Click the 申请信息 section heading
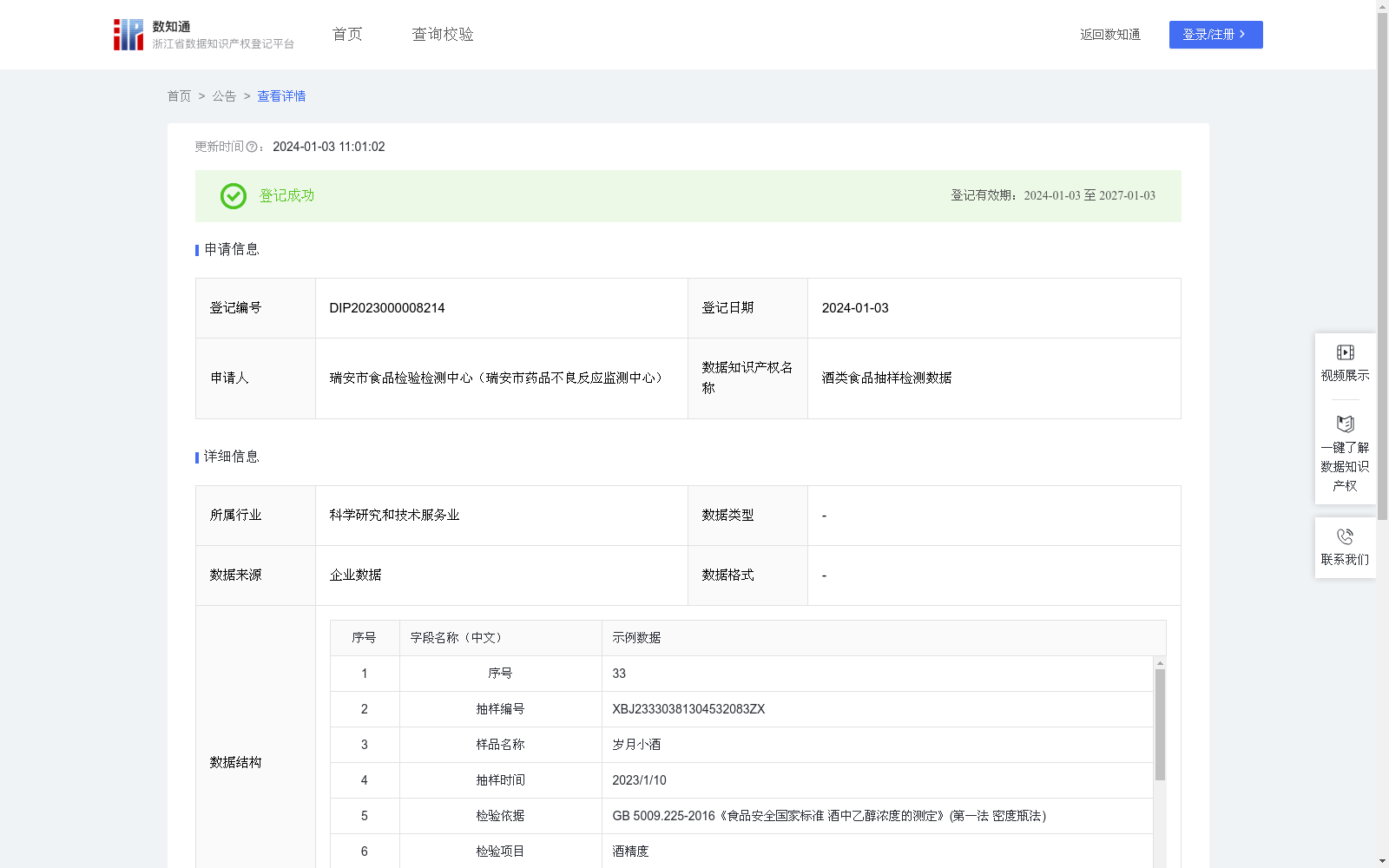Viewport: 1389px width, 868px height. [x=232, y=250]
